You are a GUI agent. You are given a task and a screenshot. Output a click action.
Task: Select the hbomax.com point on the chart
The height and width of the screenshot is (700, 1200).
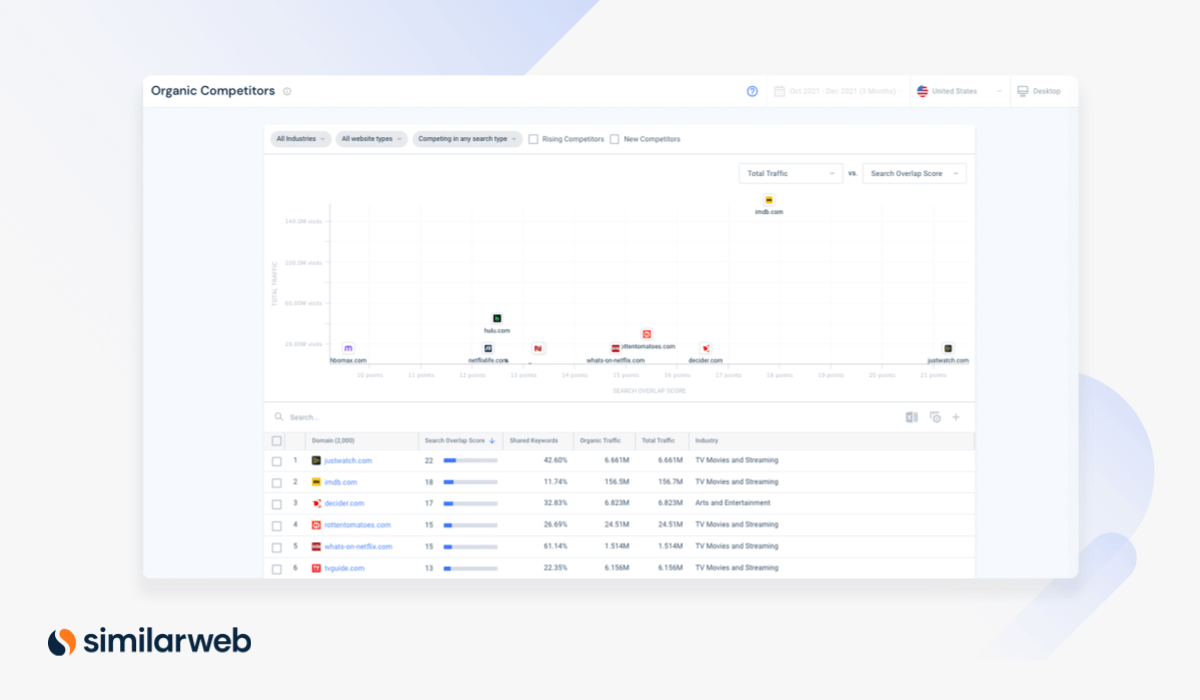point(348,348)
